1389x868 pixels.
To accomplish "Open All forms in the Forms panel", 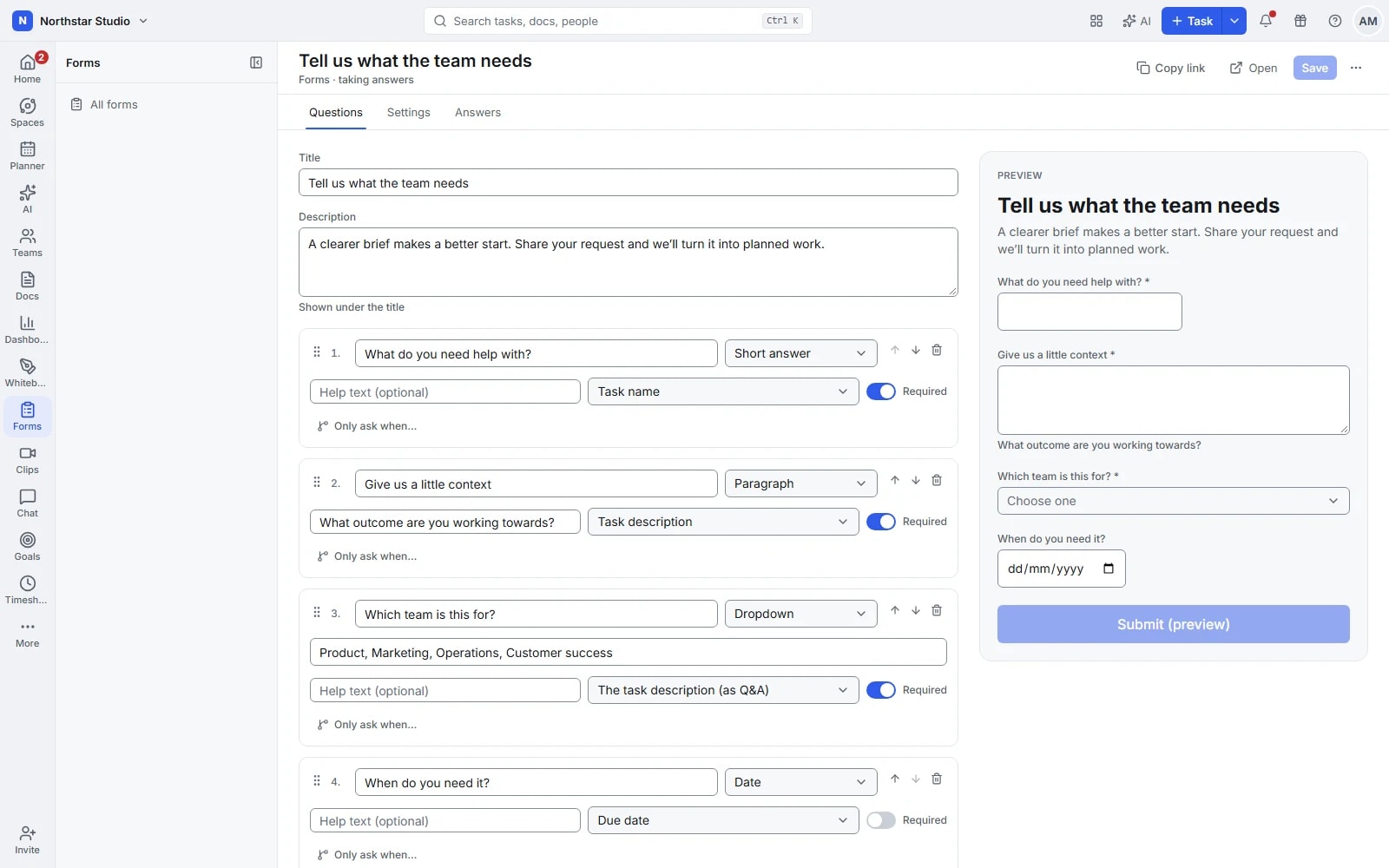I will (166, 104).
